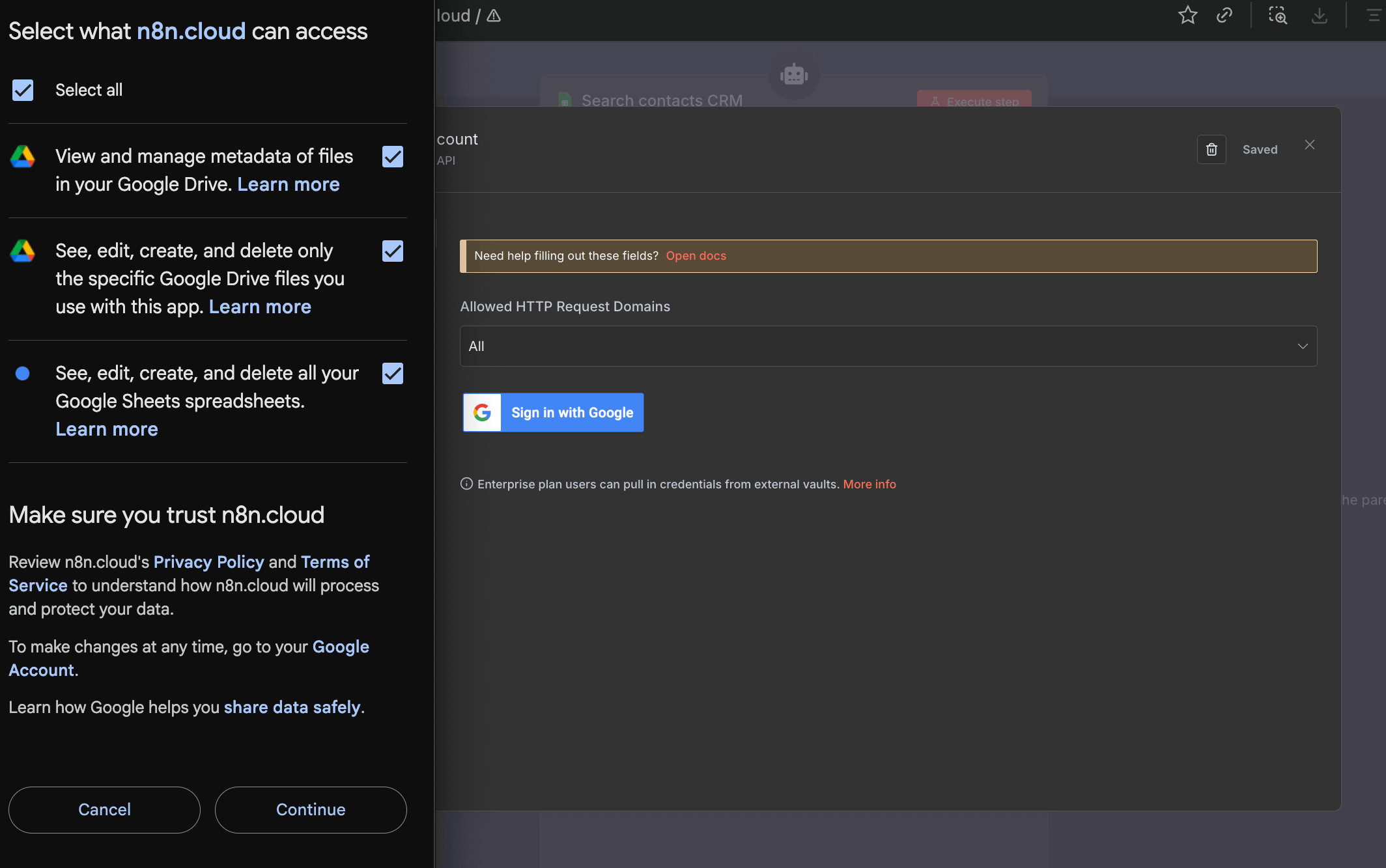Uncheck specific Google Drive files permission
The height and width of the screenshot is (868, 1386).
click(393, 251)
